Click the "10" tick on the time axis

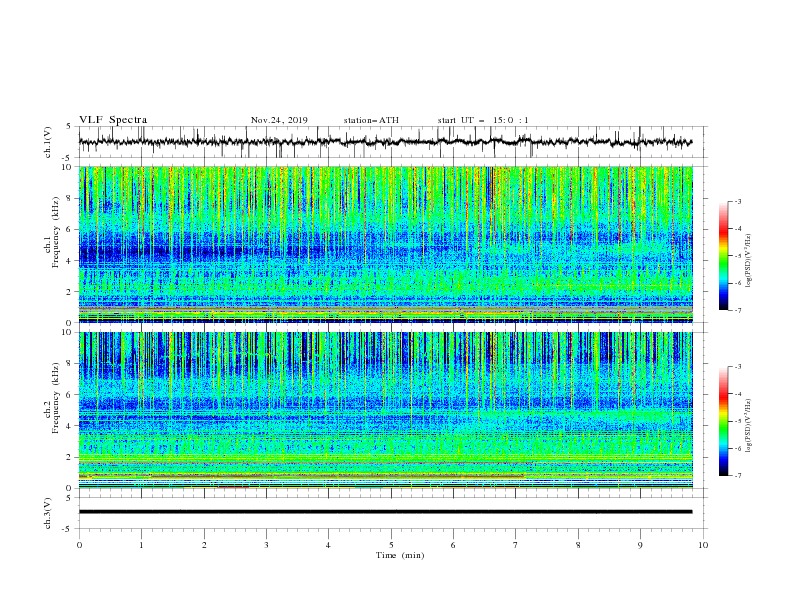[703, 545]
